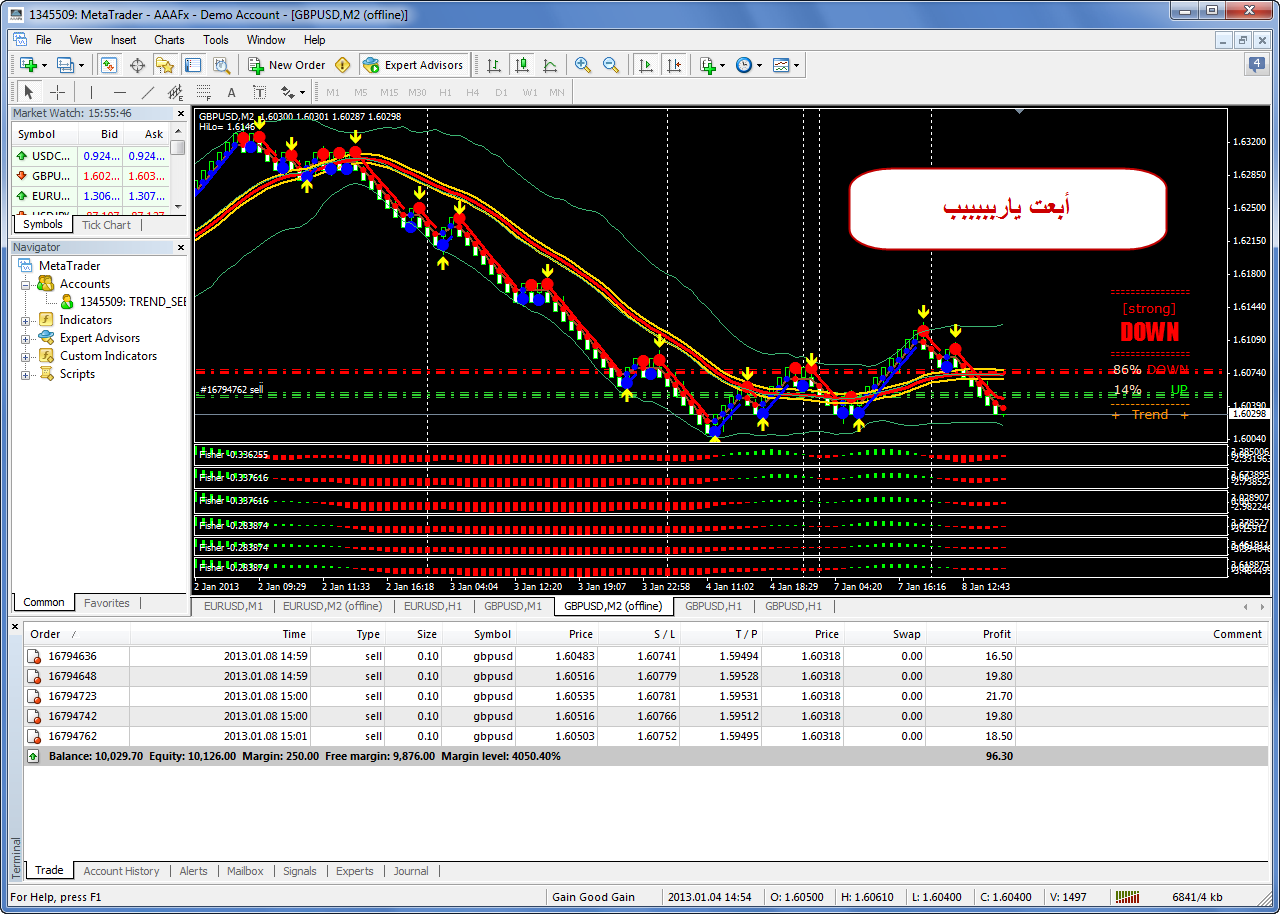Sort trades by the Profit column header

(x=971, y=634)
